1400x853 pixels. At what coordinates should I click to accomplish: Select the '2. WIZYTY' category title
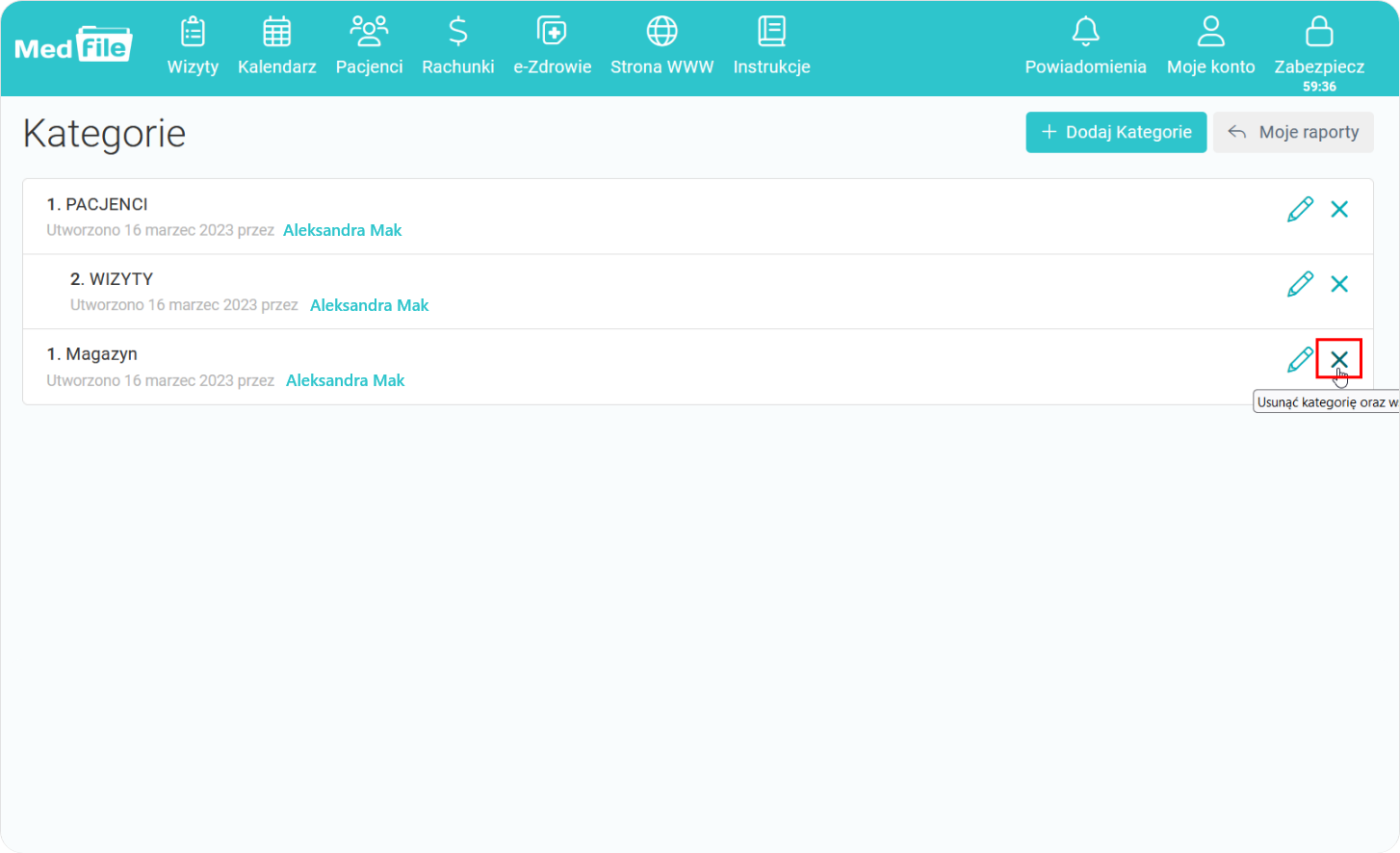(112, 279)
